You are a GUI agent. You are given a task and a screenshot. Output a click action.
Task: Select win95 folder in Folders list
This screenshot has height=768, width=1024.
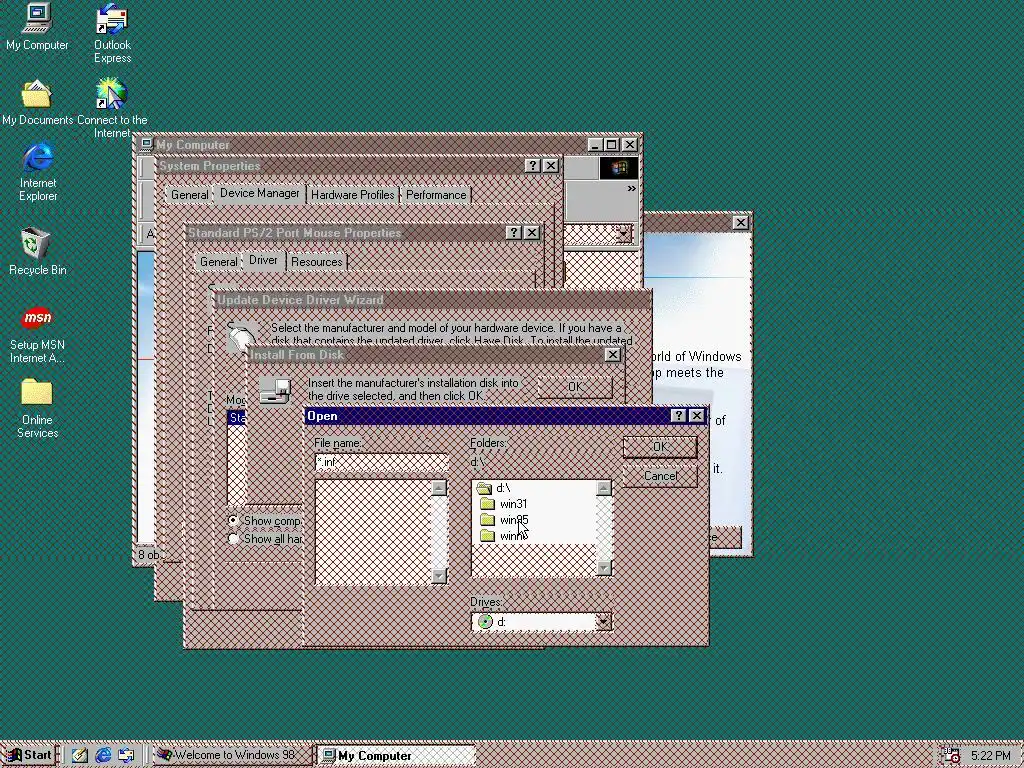coord(504,520)
